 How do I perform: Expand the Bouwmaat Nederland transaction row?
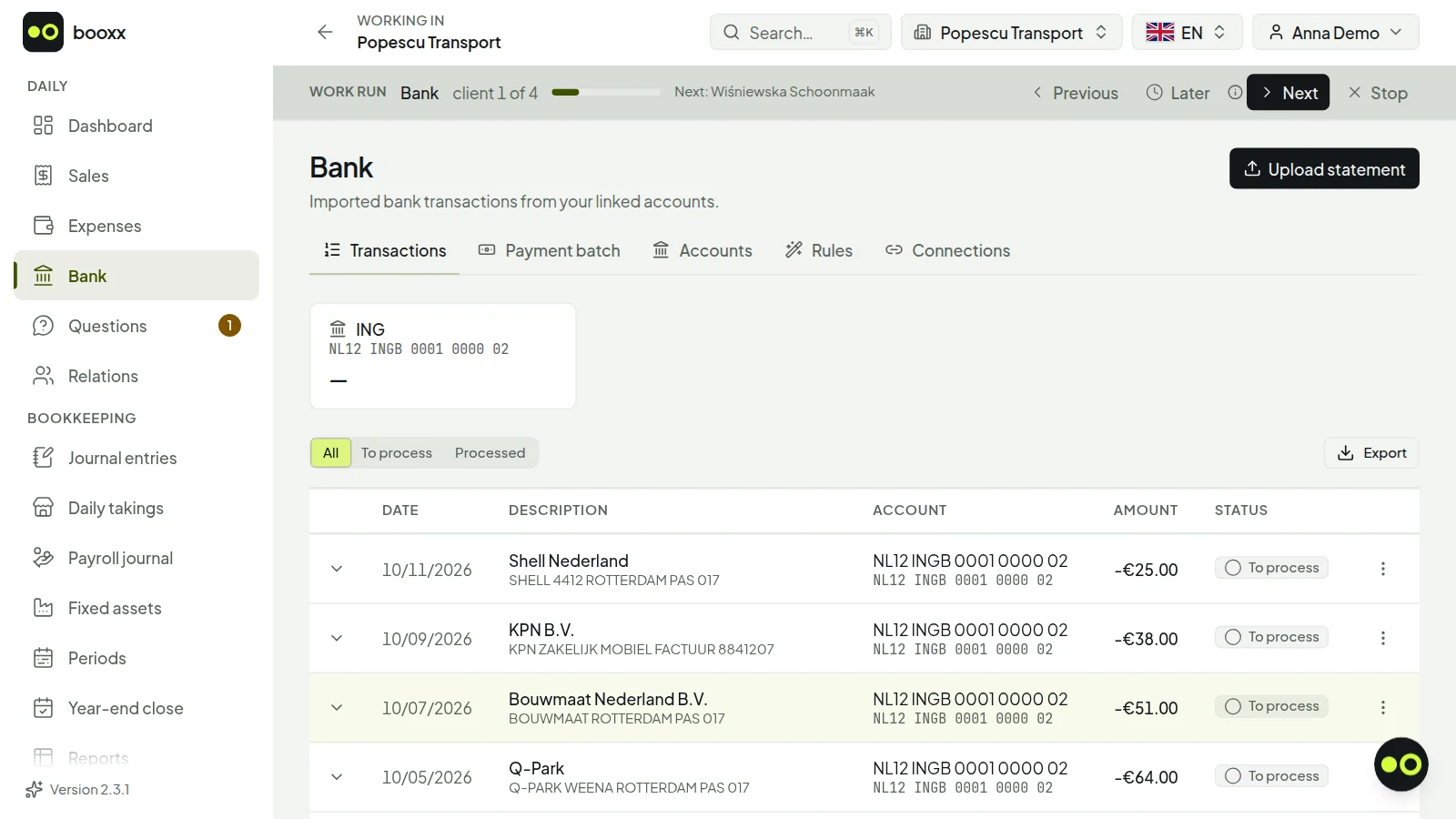point(337,707)
